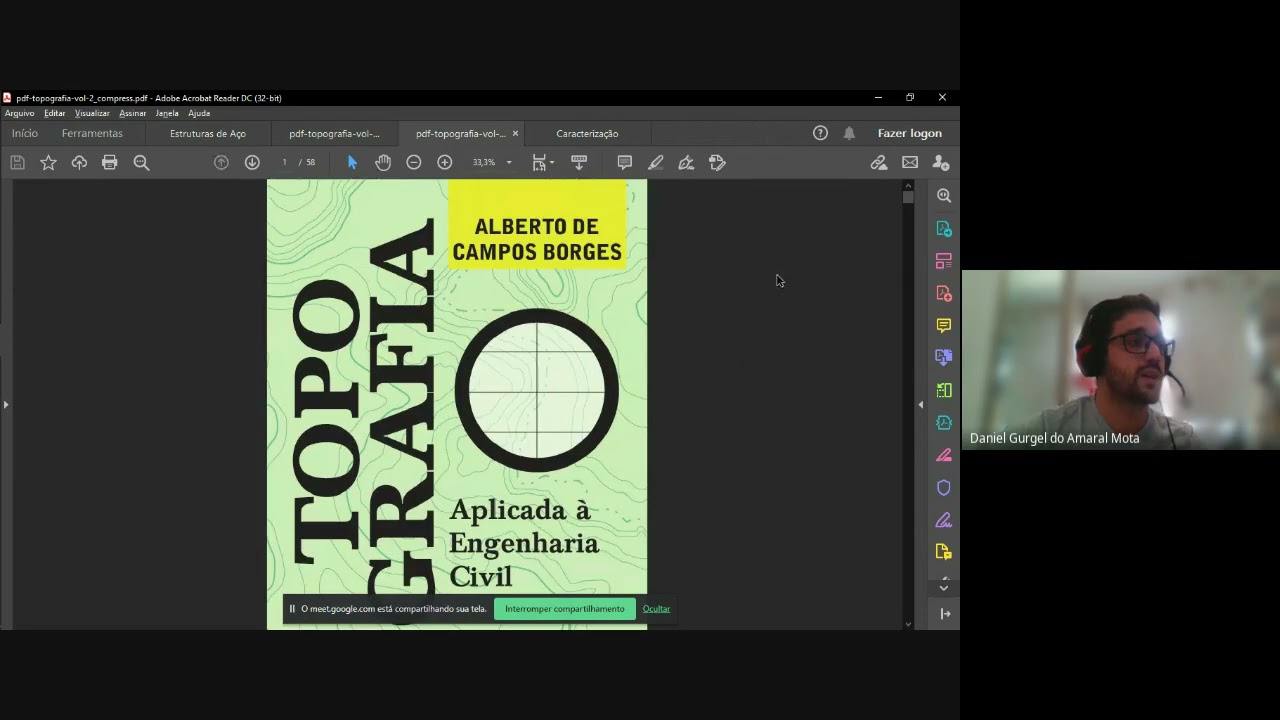Click the stamp tool icon in toolbar

click(717, 162)
